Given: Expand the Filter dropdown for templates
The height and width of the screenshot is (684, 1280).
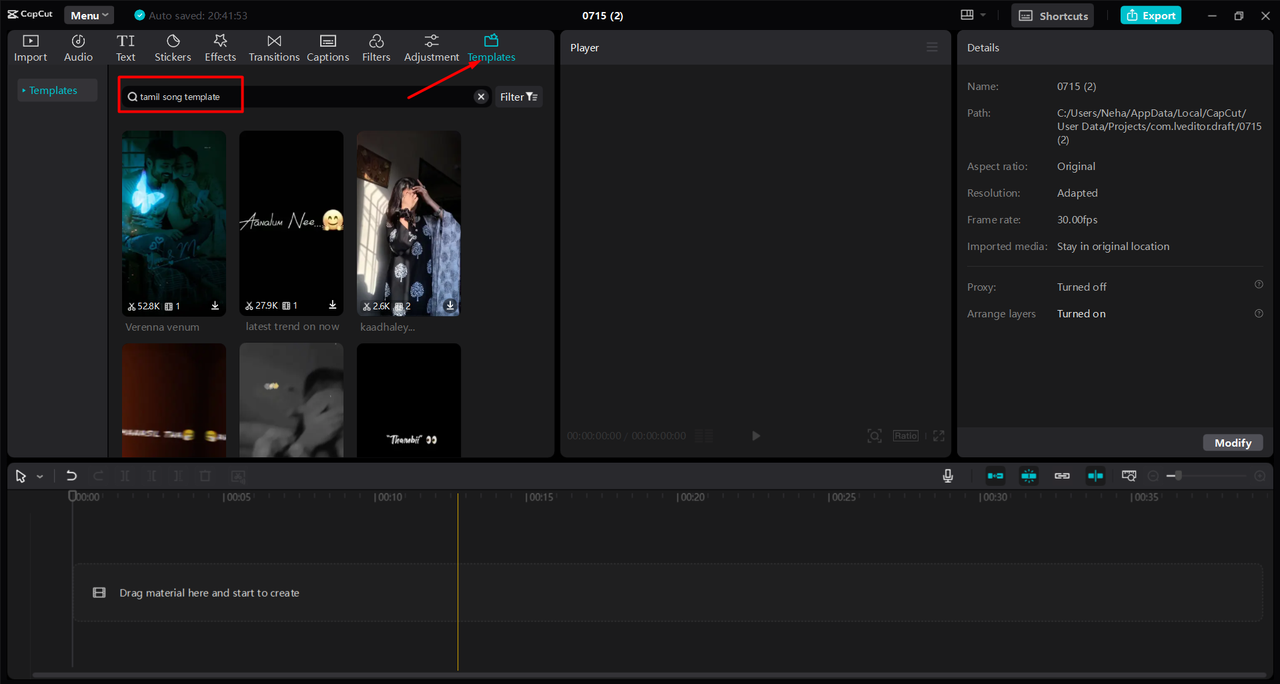Looking at the screenshot, I should (x=519, y=97).
